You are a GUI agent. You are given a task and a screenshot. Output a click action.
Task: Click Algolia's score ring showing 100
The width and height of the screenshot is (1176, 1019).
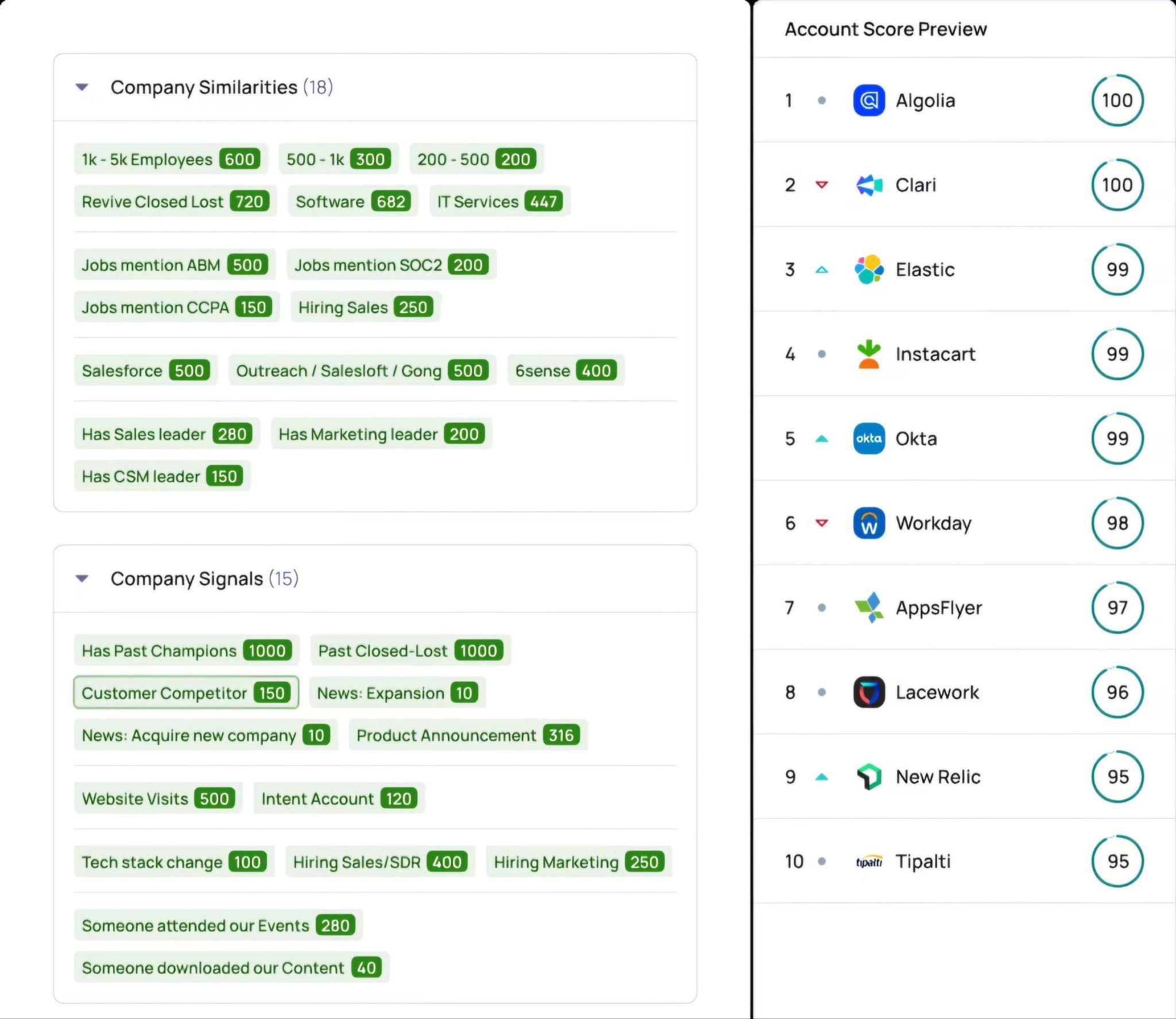pyautogui.click(x=1117, y=101)
